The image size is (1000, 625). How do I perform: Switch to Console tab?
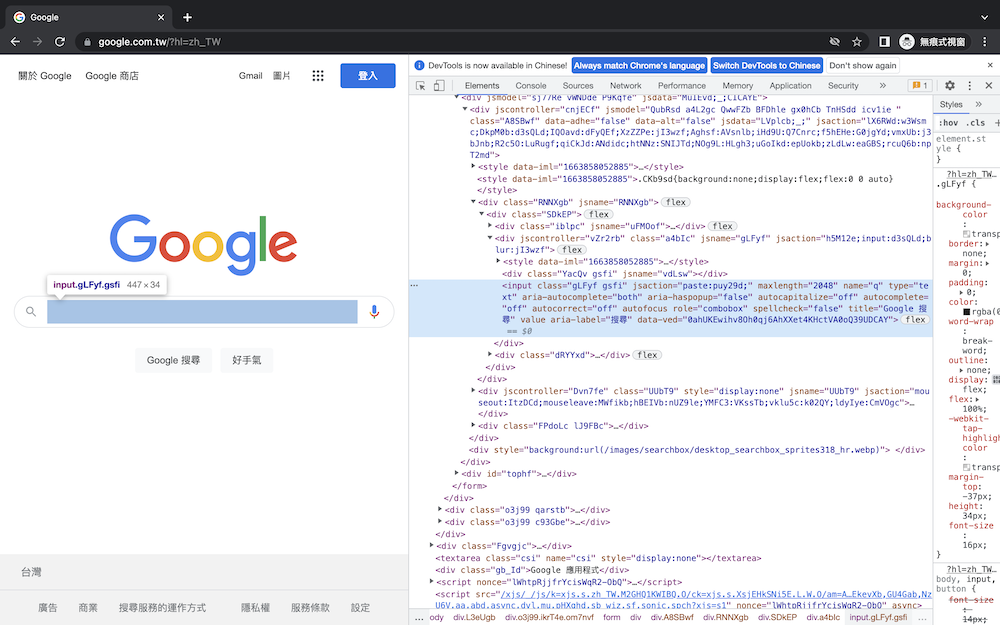click(531, 85)
